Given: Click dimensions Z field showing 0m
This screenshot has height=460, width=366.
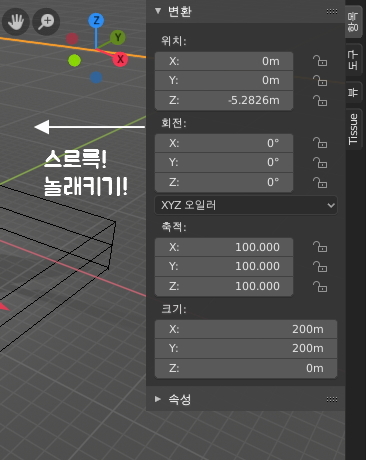Looking at the screenshot, I should pos(246,368).
